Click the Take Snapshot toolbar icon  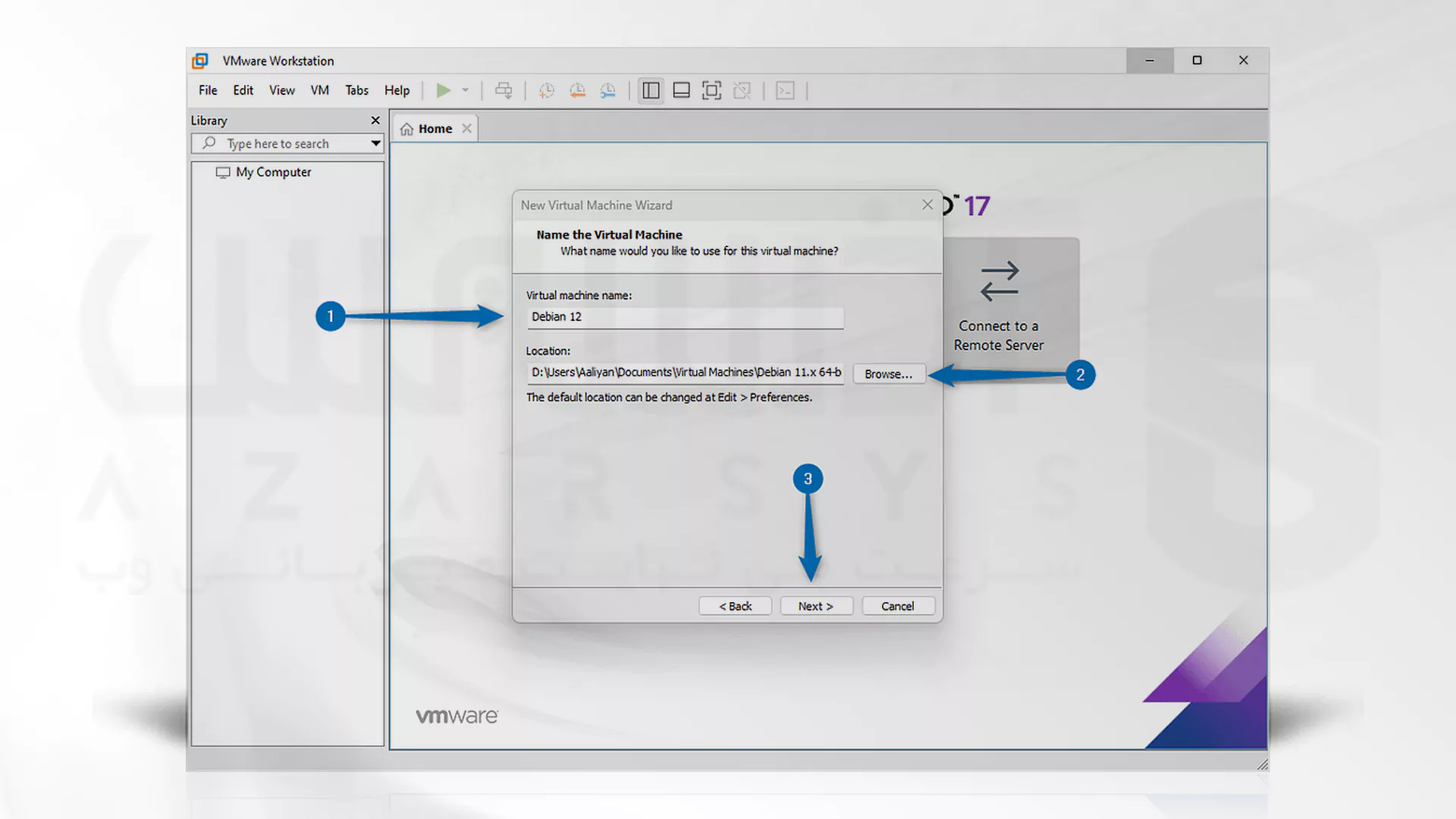point(546,91)
